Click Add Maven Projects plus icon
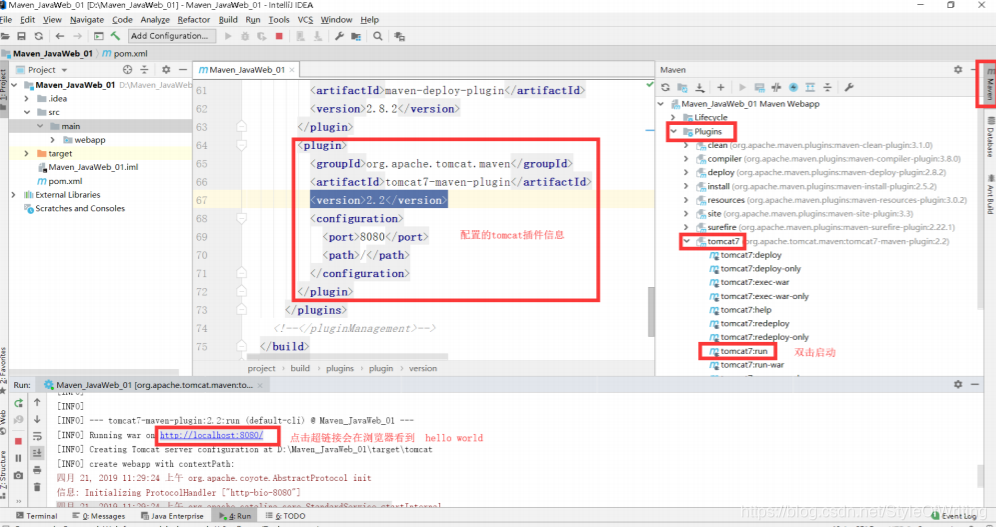The image size is (996, 530). coord(720,87)
